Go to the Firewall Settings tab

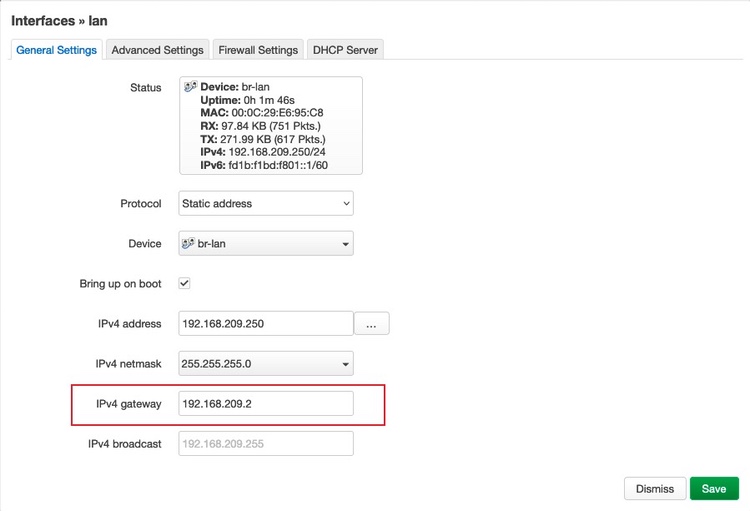[258, 50]
